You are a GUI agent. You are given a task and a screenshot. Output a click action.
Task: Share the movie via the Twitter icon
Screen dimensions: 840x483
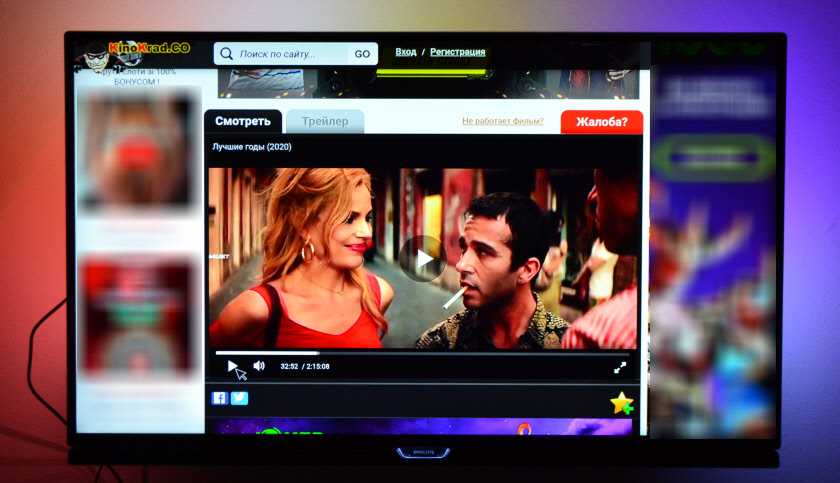click(x=239, y=398)
